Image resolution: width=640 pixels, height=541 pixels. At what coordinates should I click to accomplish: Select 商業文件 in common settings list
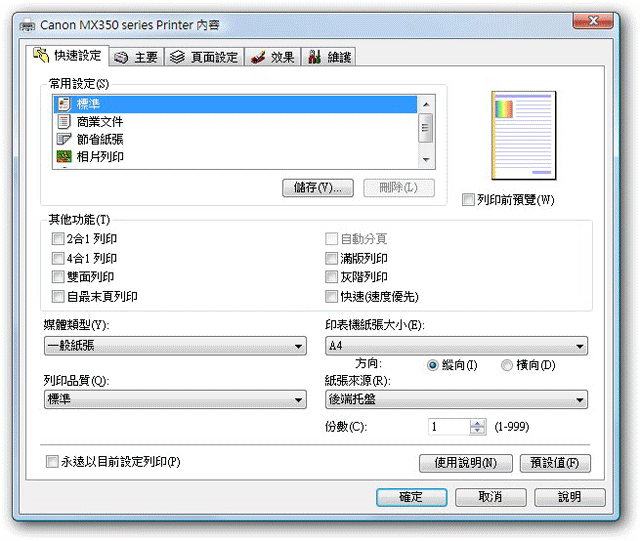(x=236, y=121)
